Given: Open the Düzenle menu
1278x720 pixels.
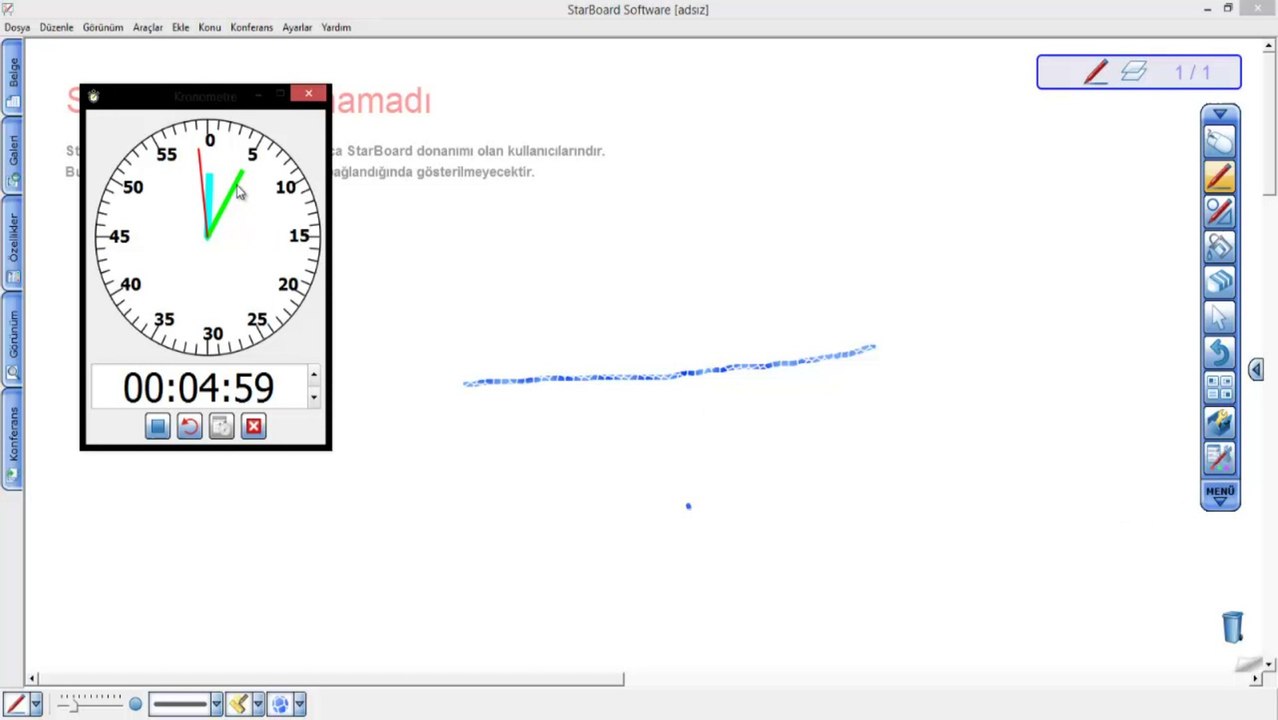Looking at the screenshot, I should 56,27.
